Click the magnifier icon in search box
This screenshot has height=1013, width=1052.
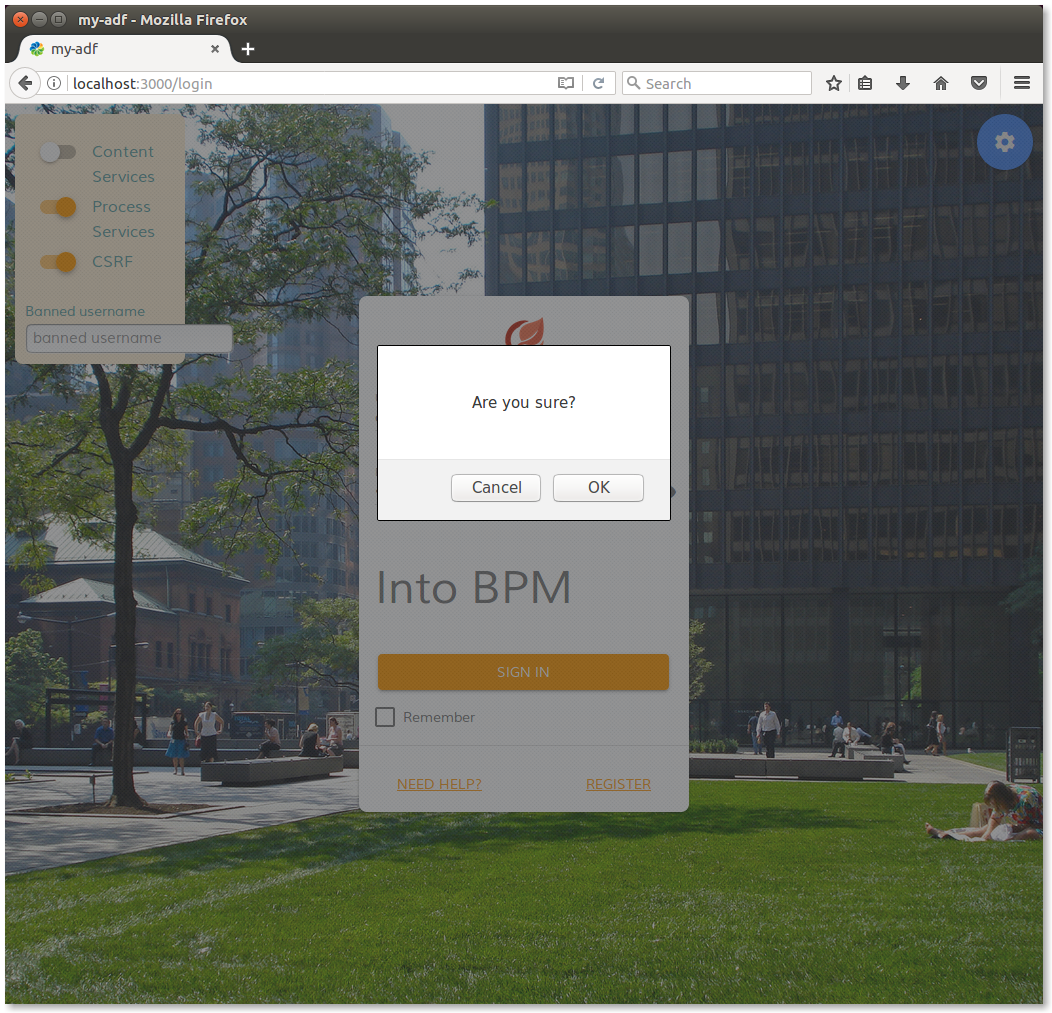pos(633,83)
